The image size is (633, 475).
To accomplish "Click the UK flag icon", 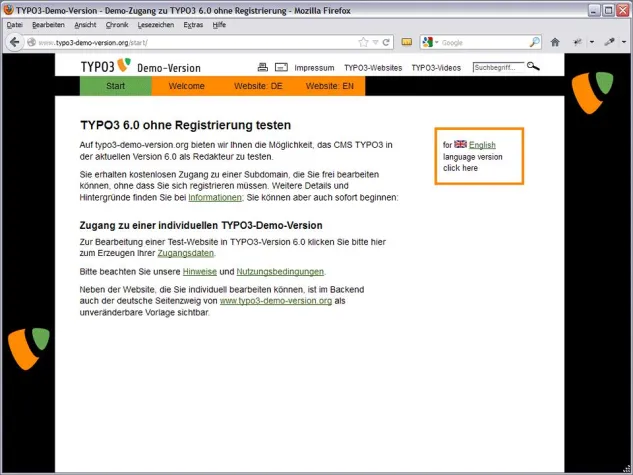I will click(x=460, y=144).
